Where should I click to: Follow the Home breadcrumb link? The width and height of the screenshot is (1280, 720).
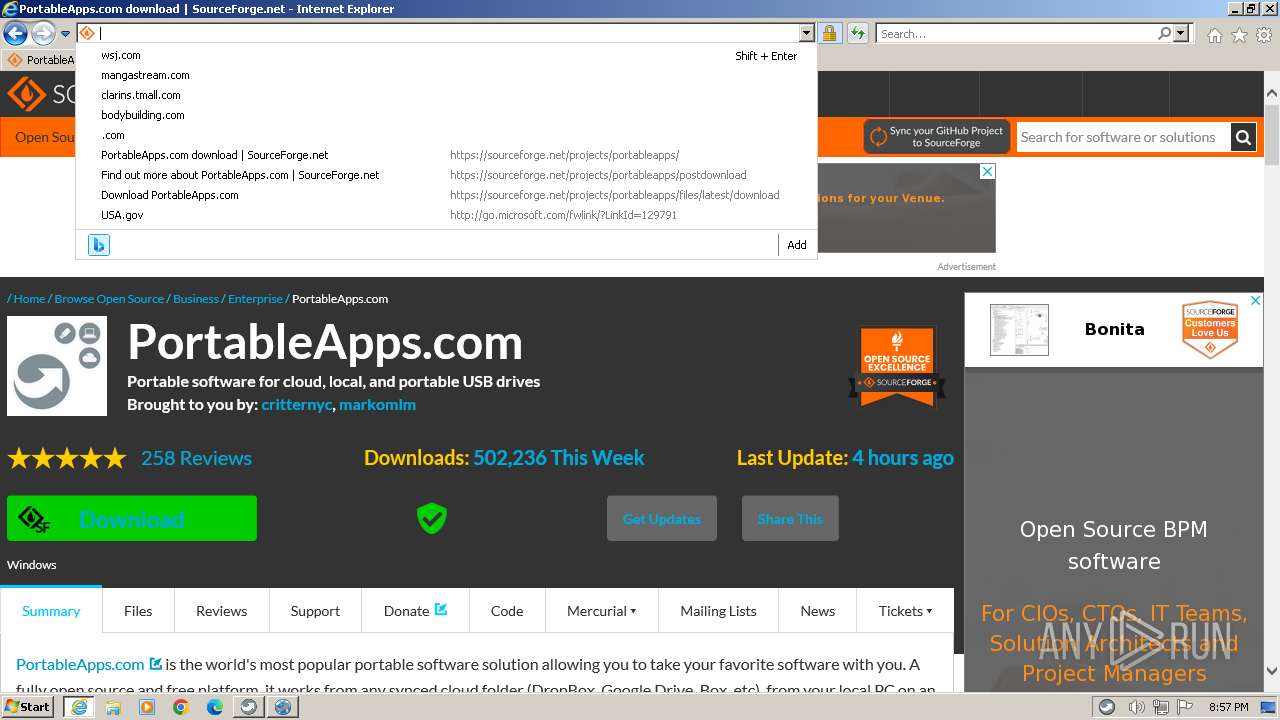pyautogui.click(x=29, y=299)
